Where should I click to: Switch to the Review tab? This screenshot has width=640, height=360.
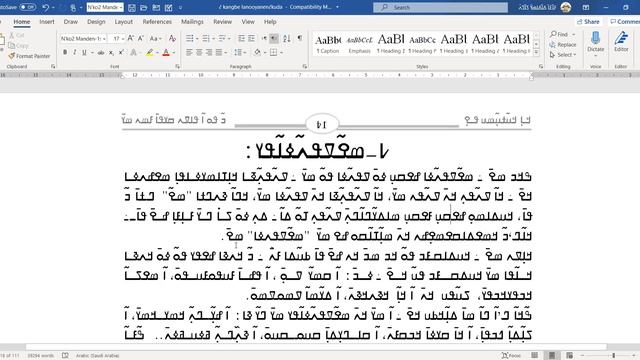(x=222, y=22)
